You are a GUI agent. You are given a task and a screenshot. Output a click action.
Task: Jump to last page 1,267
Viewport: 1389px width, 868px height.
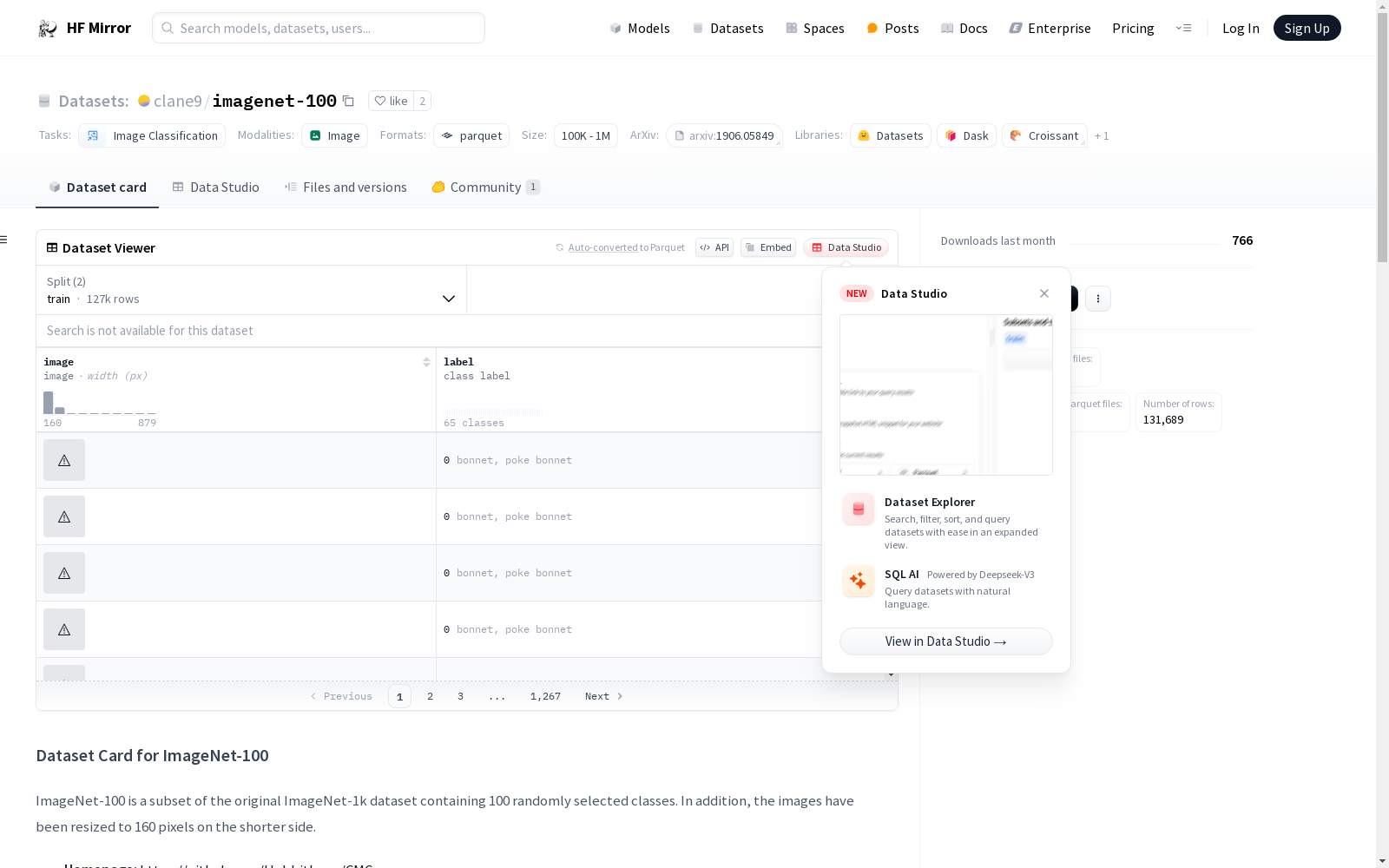[545, 696]
